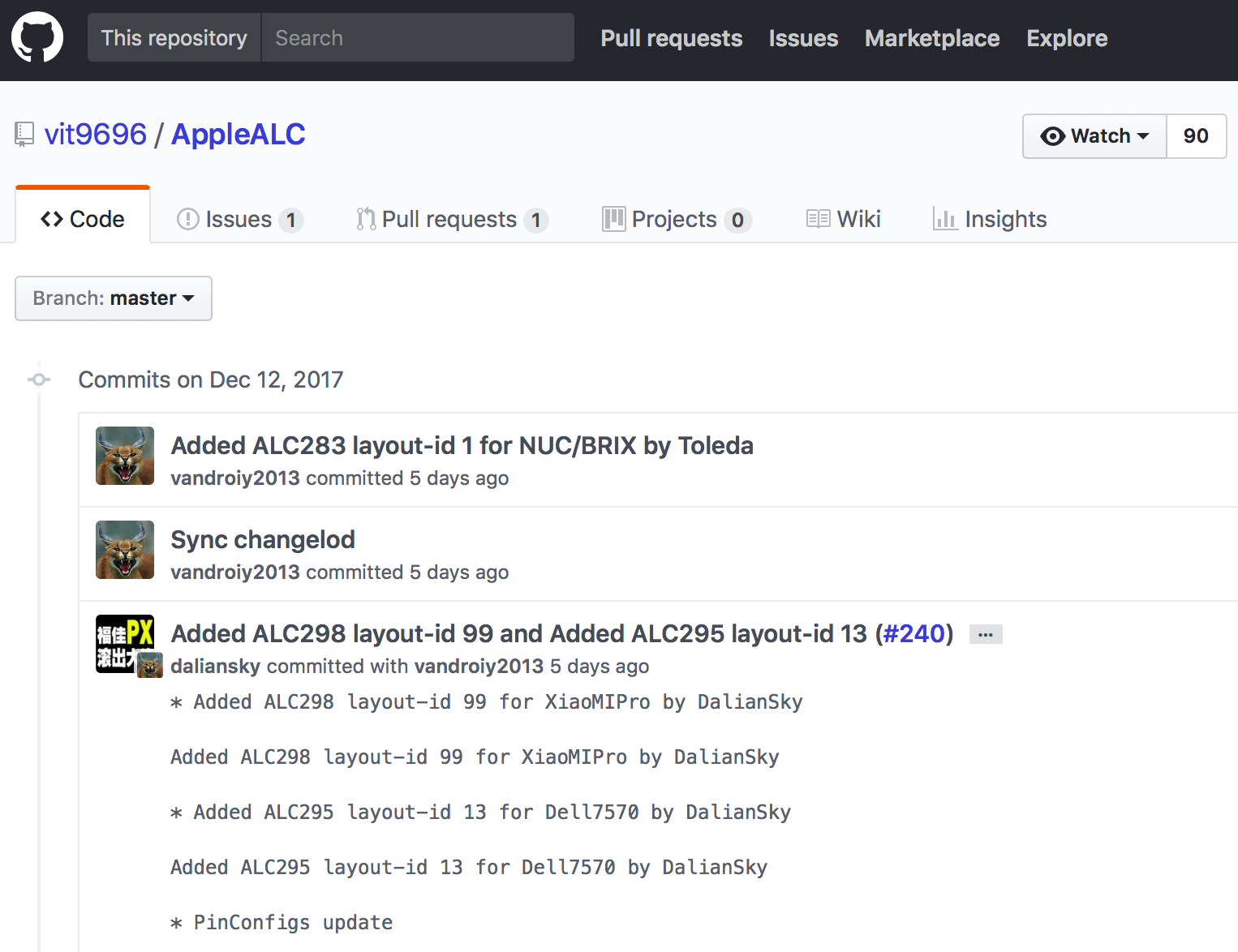The image size is (1238, 952).
Task: Click '5 days ago' on Sync changelod commit
Action: (x=459, y=572)
